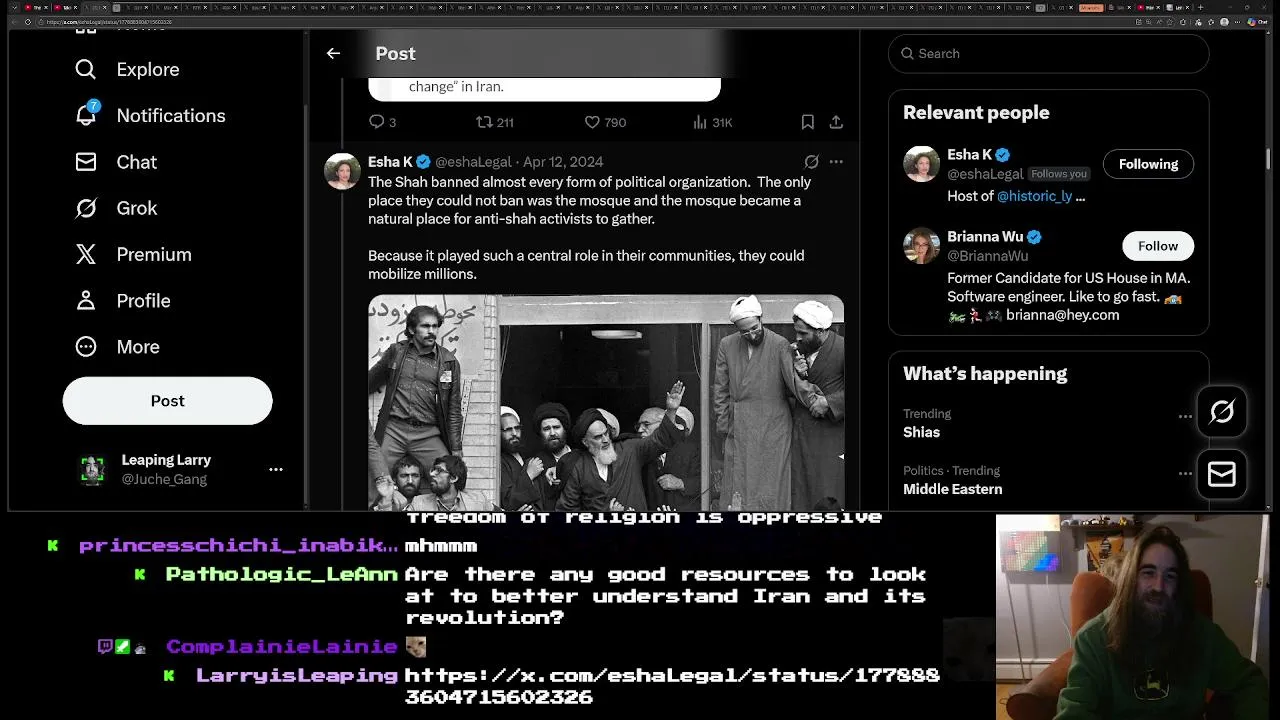
Task: Open options for the Shias trend
Action: (1185, 416)
